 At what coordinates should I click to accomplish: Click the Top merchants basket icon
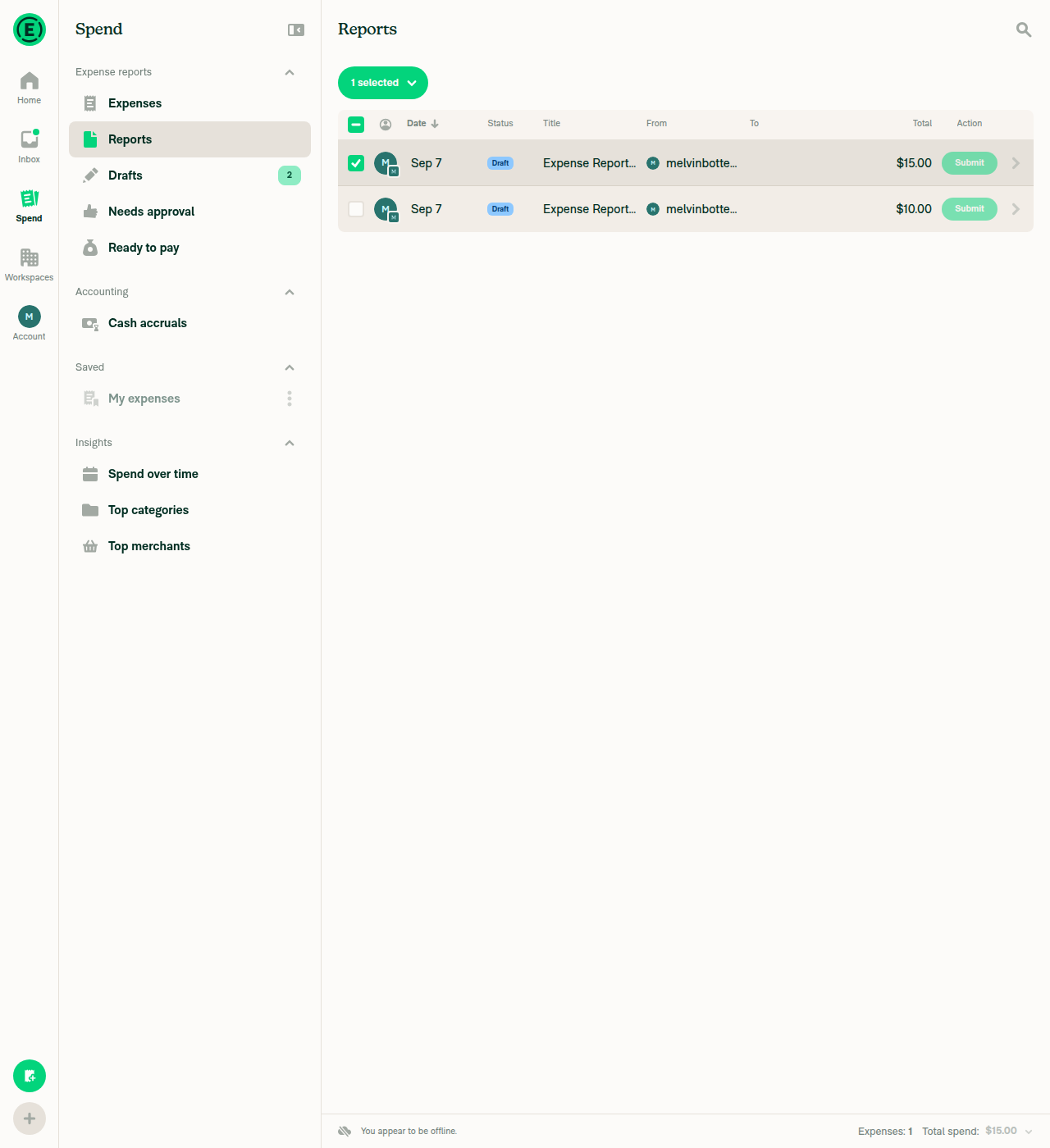point(90,546)
